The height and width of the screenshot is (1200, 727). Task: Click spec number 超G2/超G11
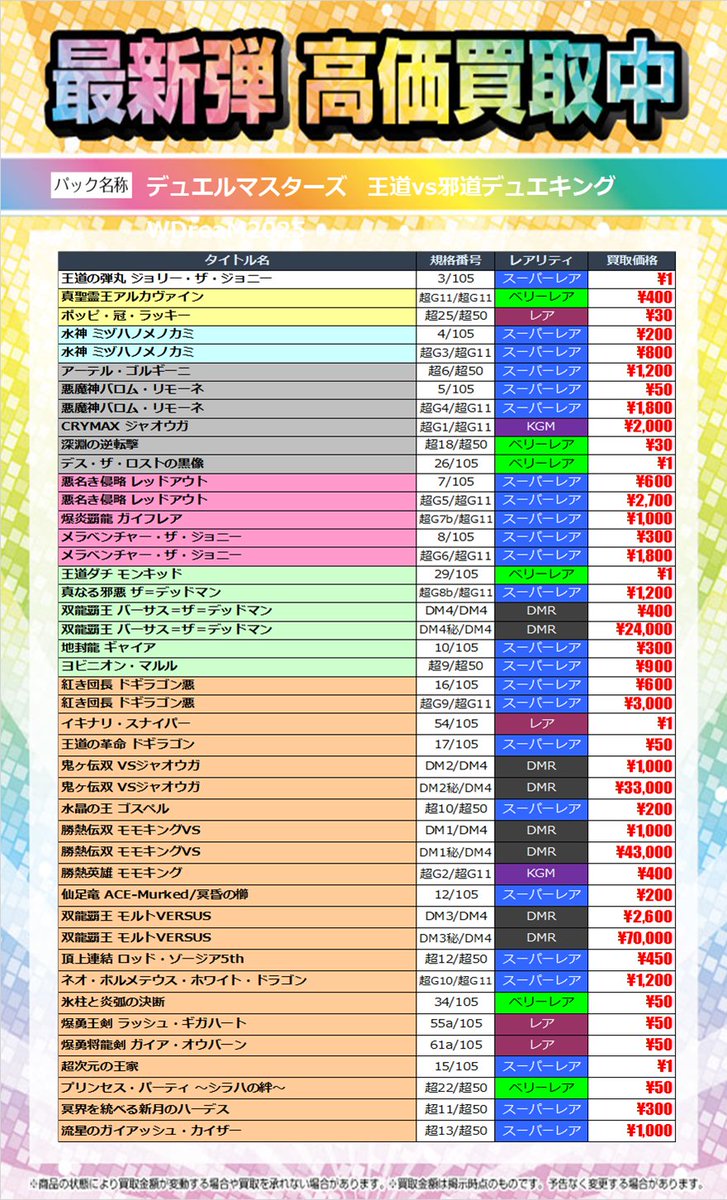click(x=455, y=873)
